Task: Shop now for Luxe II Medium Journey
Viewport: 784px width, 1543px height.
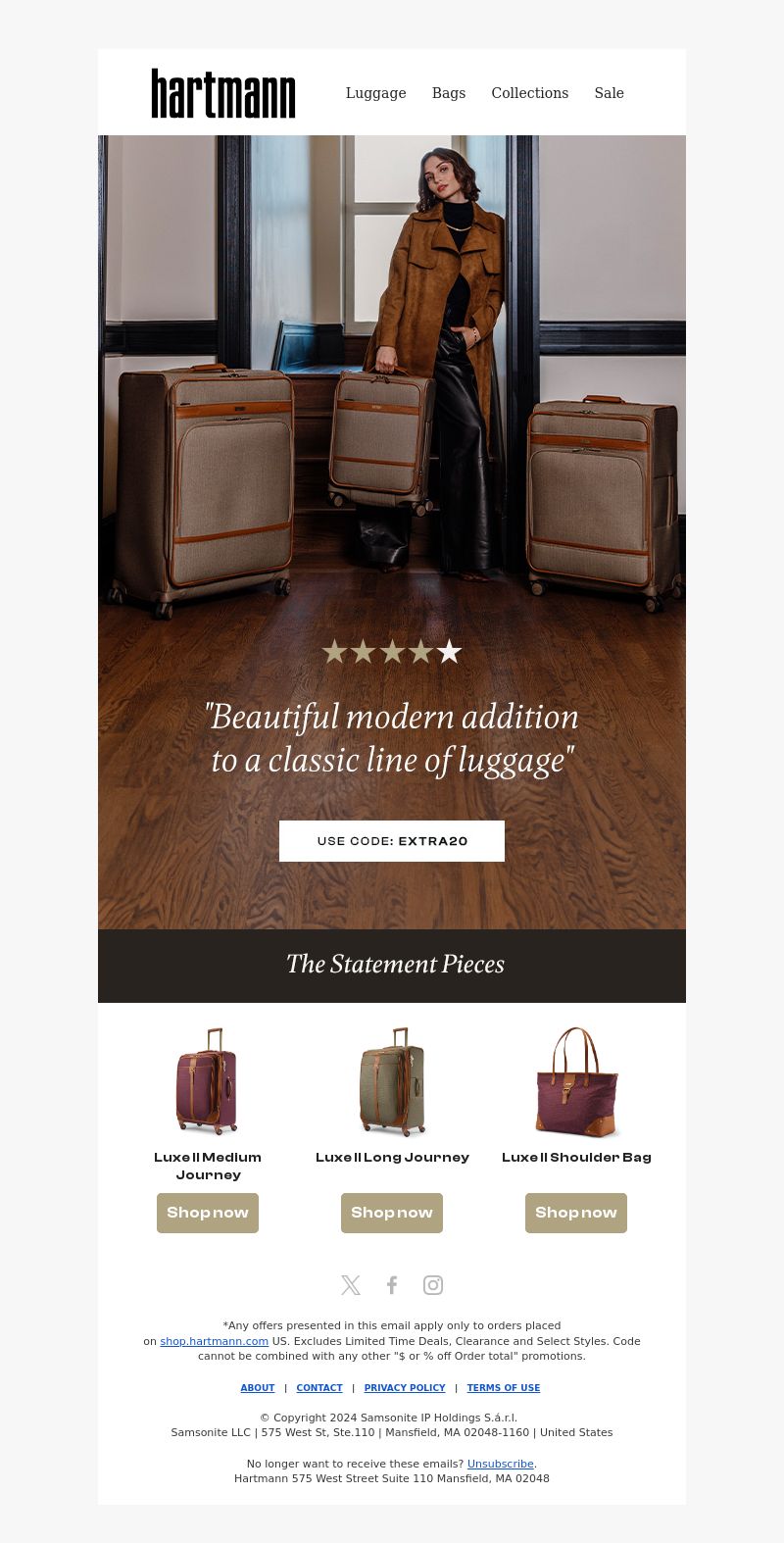Action: [x=208, y=1213]
